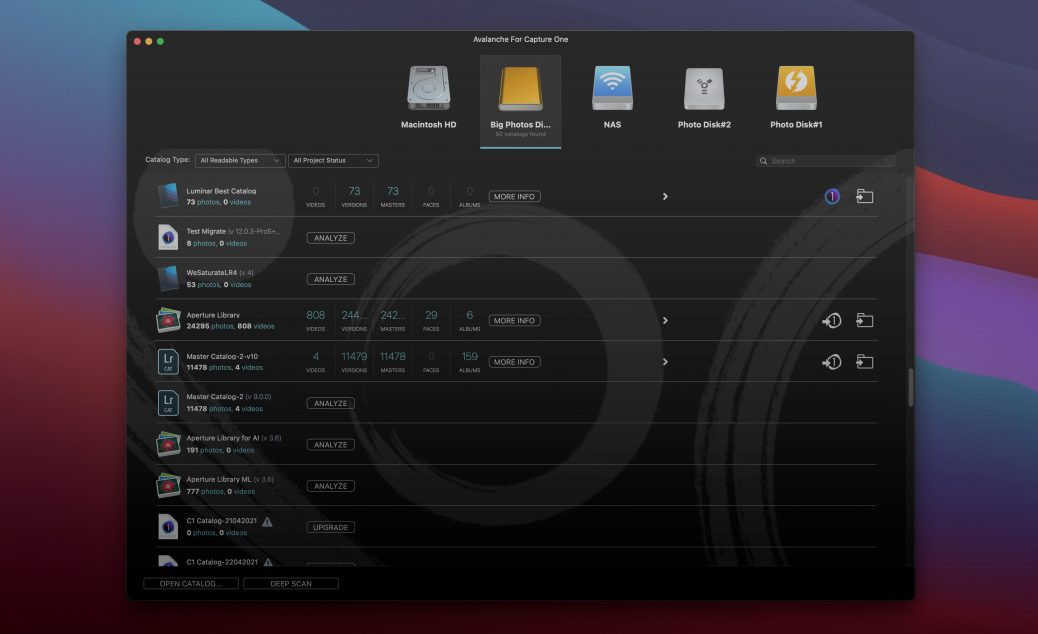Analyze the WeSaturateLR4 catalog
Image resolution: width=1038 pixels, height=634 pixels.
[x=330, y=279]
